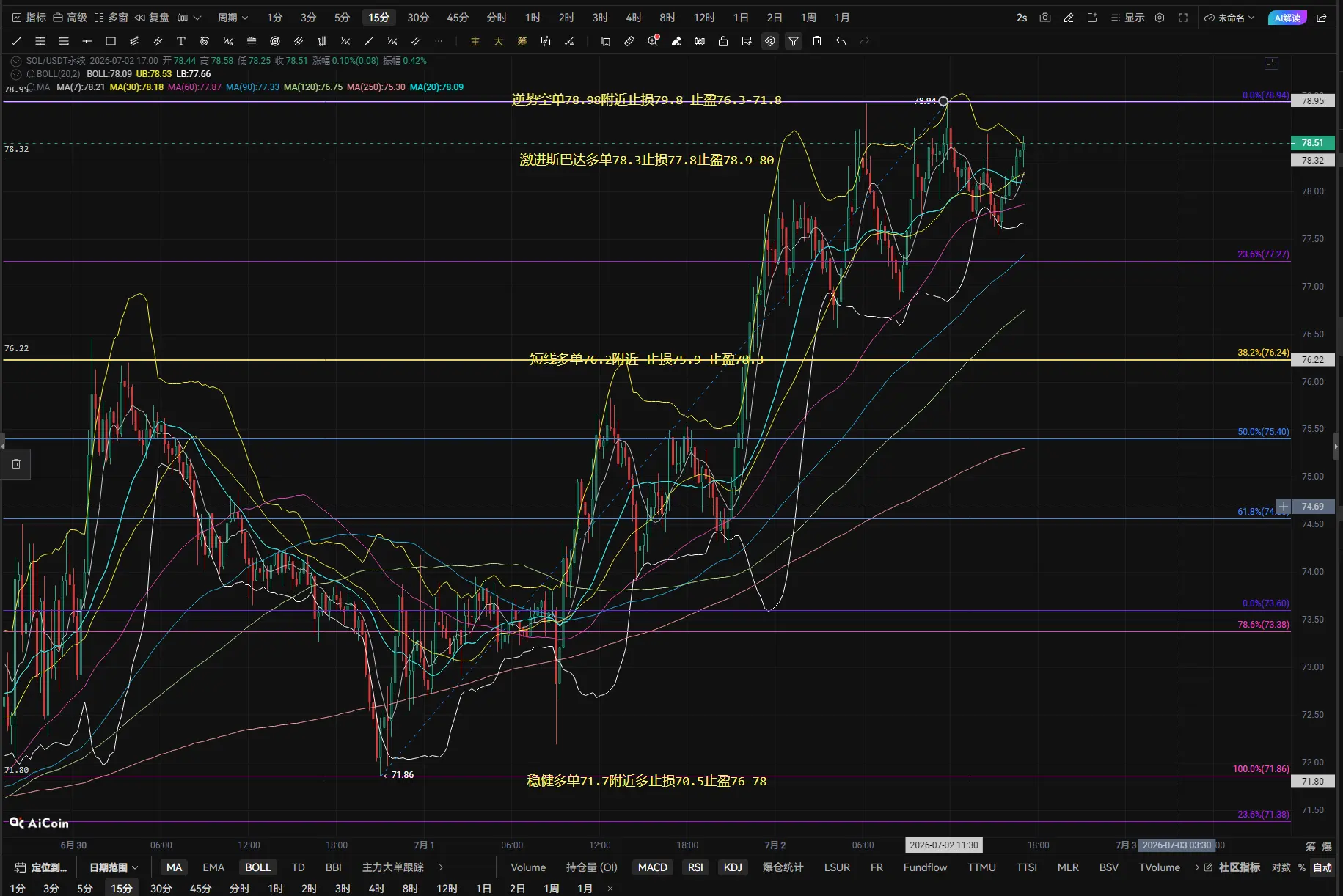This screenshot has height=896, width=1343.
Task: Enable the Volume sub-indicator
Action: (528, 867)
